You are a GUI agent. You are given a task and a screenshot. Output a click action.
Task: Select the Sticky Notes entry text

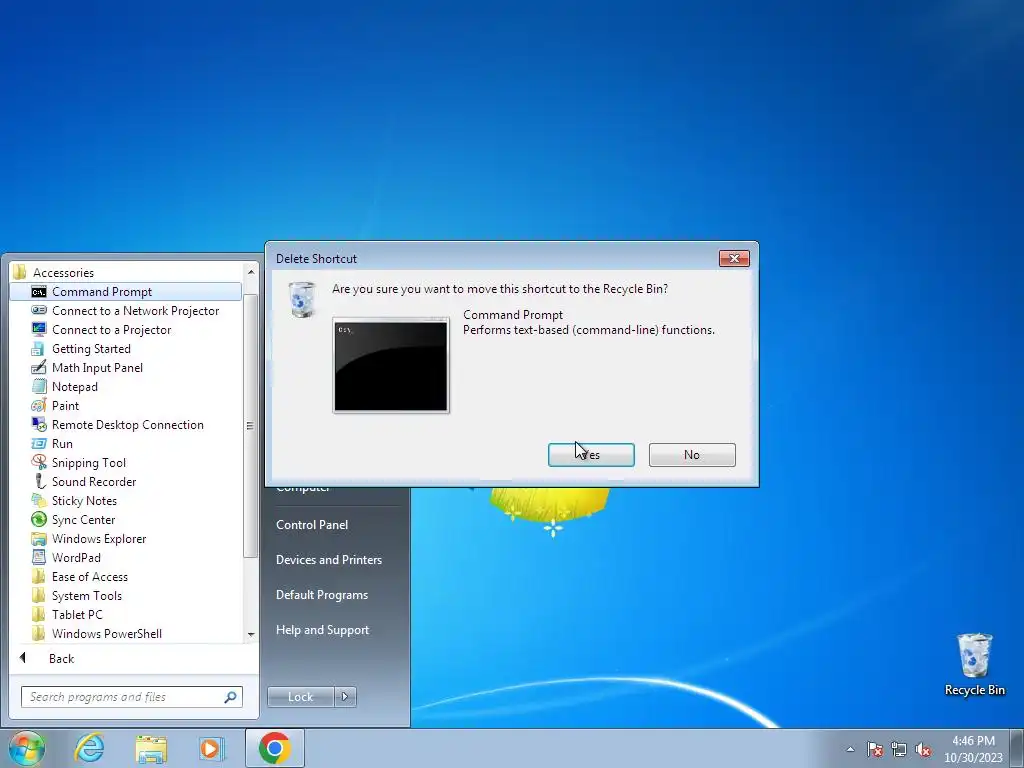(x=84, y=501)
